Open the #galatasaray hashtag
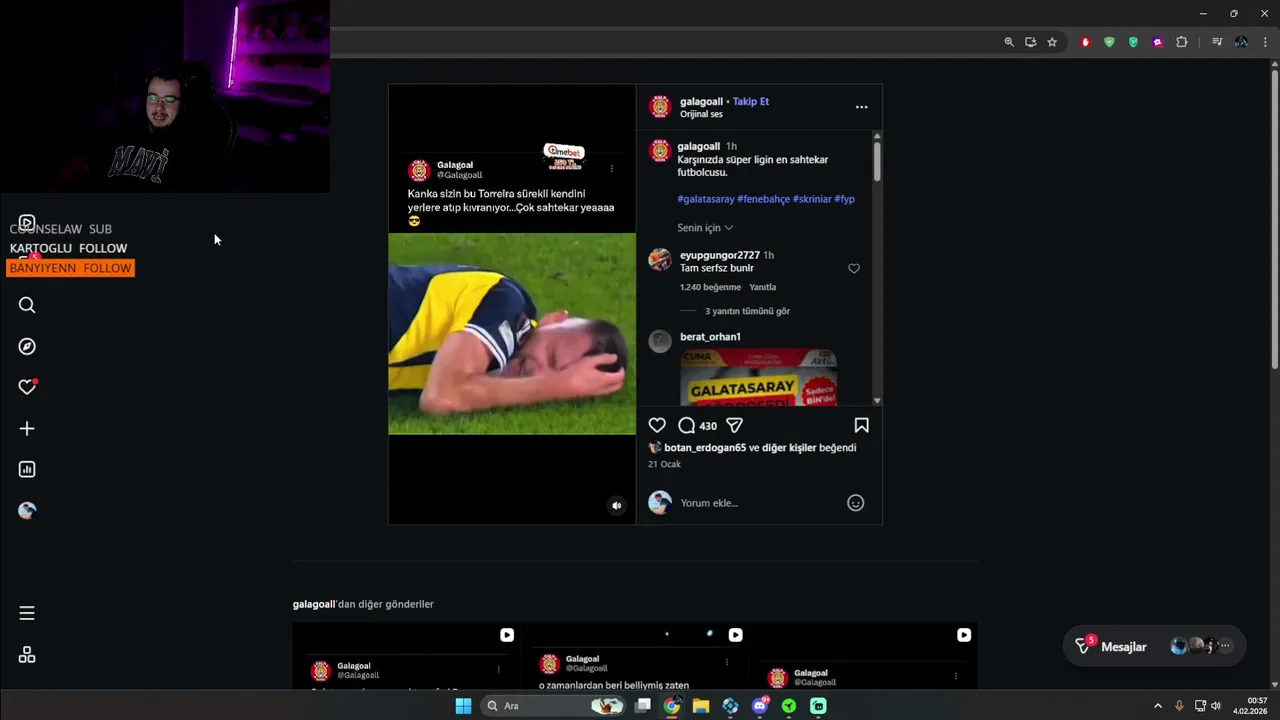 (x=706, y=199)
